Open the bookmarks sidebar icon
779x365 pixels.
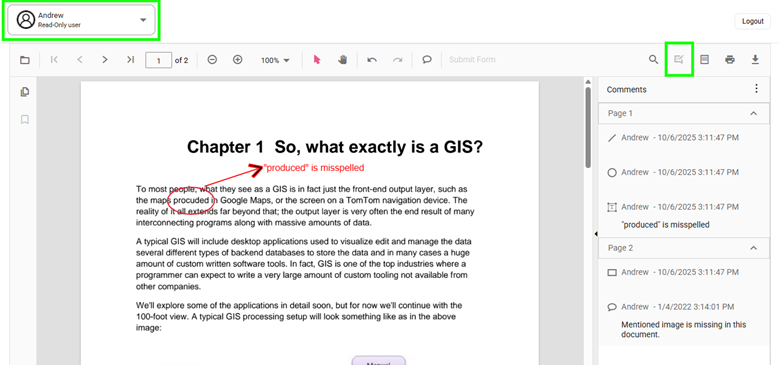[24, 120]
